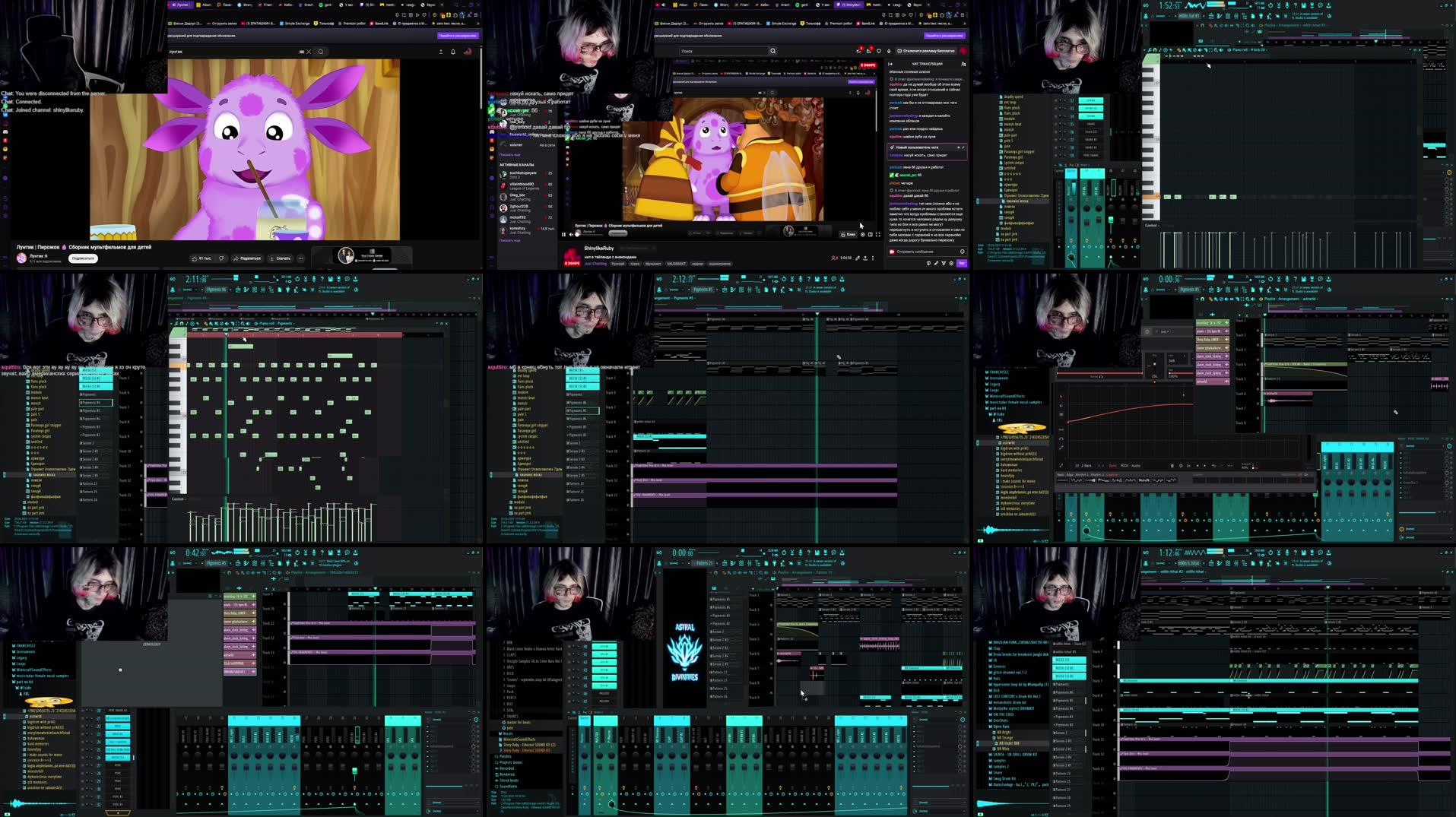
Task: Select the zoom tool in Piano roll toolbar
Action: coord(243,324)
